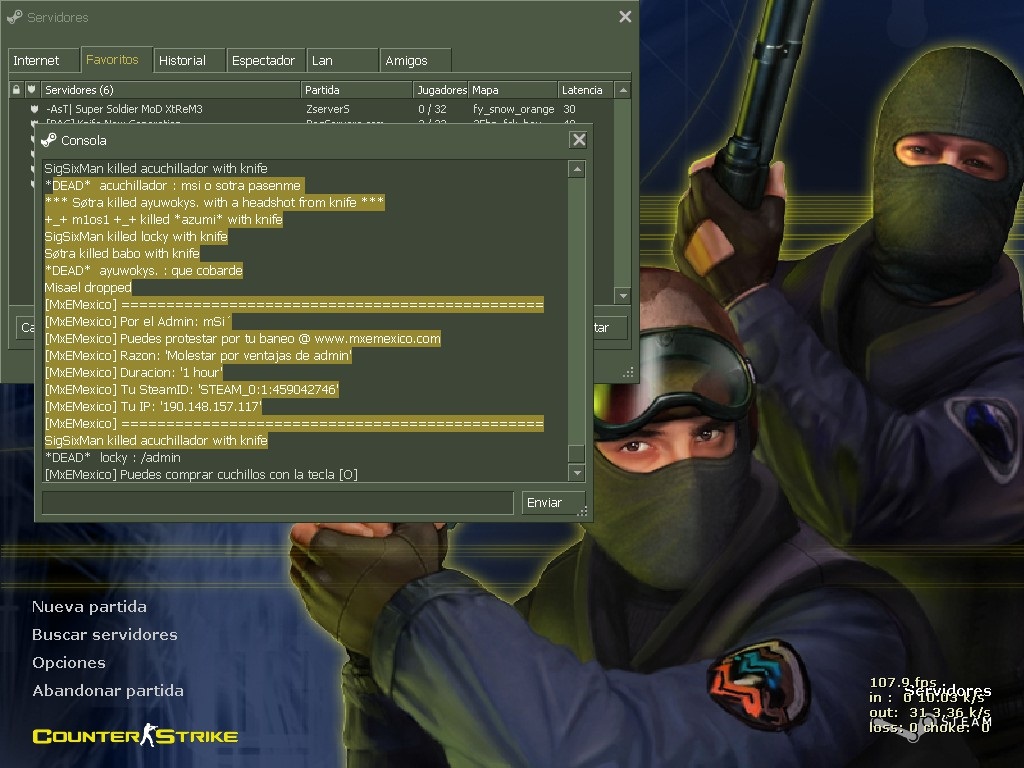This screenshot has height=768, width=1024.
Task: Close the Servidores window
Action: (625, 17)
